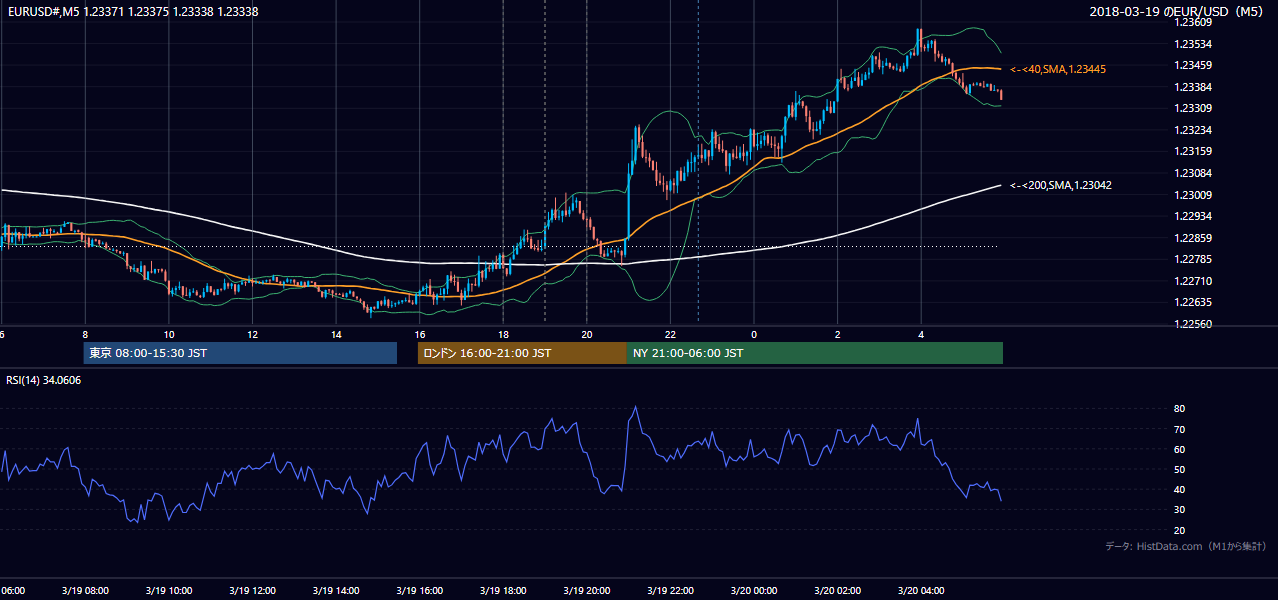Image resolution: width=1278 pixels, height=600 pixels.
Task: Click price level 1.23609 on axis
Action: click(1193, 22)
